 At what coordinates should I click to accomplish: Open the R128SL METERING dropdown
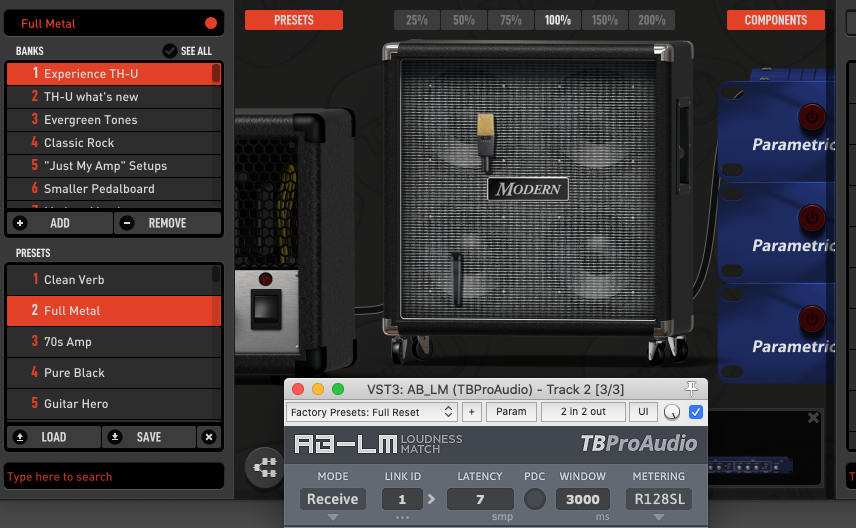pos(659,499)
